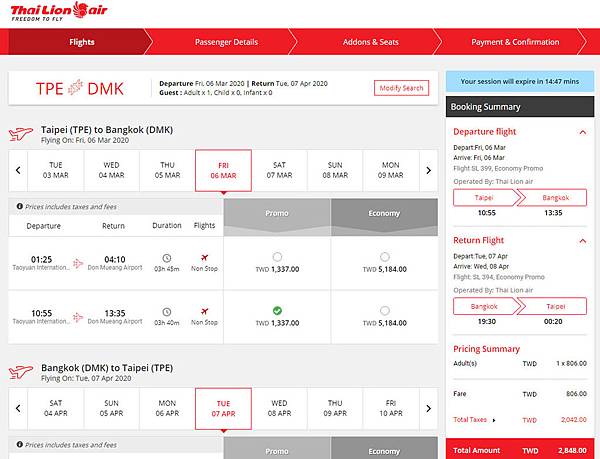The width and height of the screenshot is (600, 459).
Task: Click the 'Flight SL 399, Economy Promo' text
Action: pyautogui.click(x=498, y=168)
